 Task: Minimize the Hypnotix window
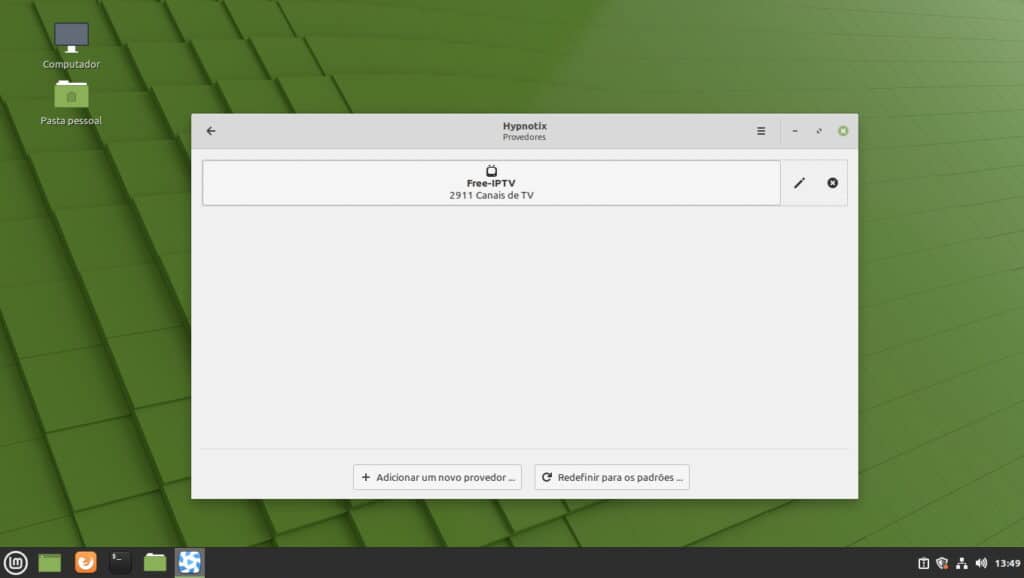[x=795, y=131]
